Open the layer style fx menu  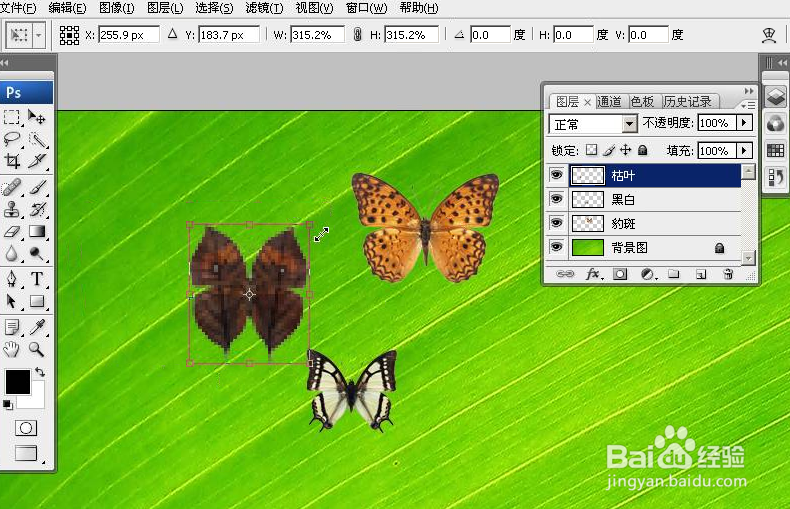(593, 274)
